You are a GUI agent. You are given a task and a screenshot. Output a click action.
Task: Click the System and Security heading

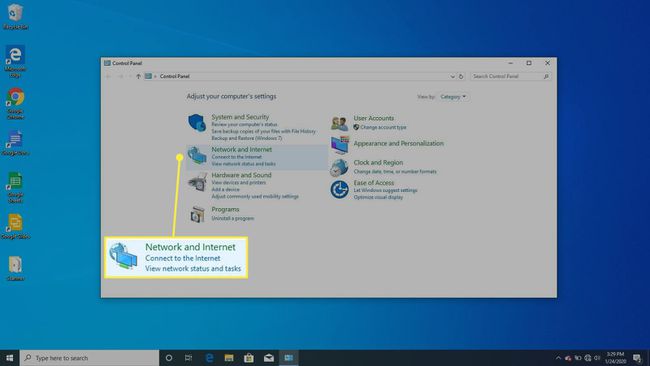pyautogui.click(x=240, y=117)
